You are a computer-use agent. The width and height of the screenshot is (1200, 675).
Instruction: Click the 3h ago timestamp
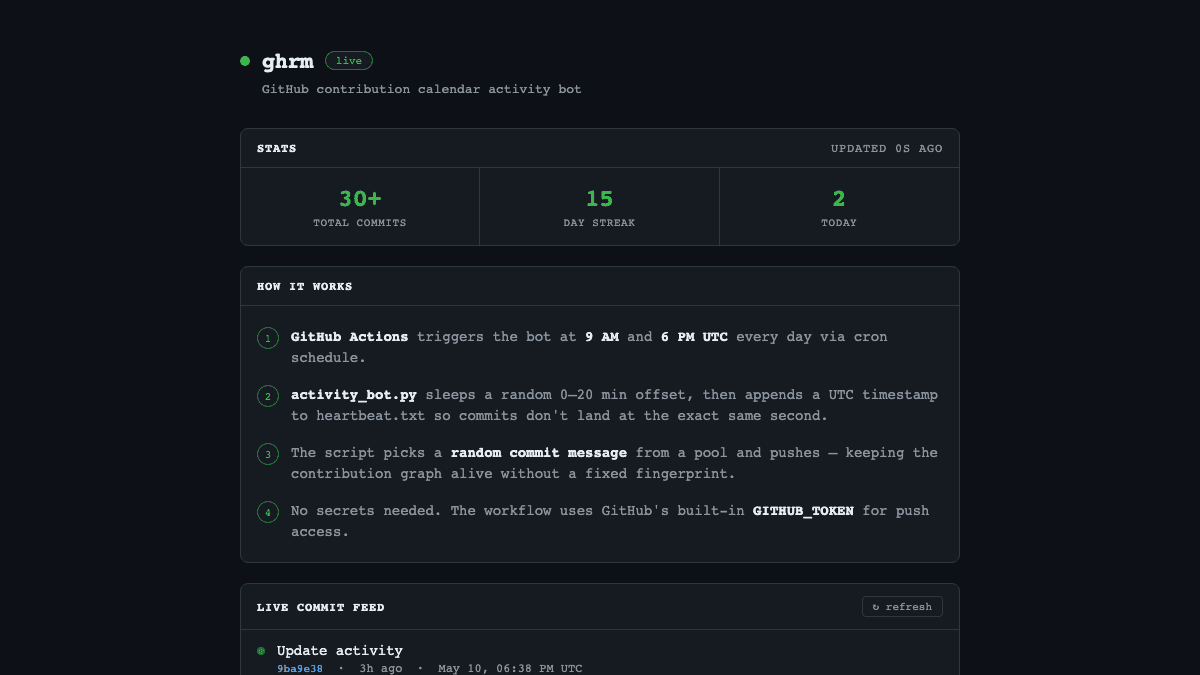pos(381,668)
